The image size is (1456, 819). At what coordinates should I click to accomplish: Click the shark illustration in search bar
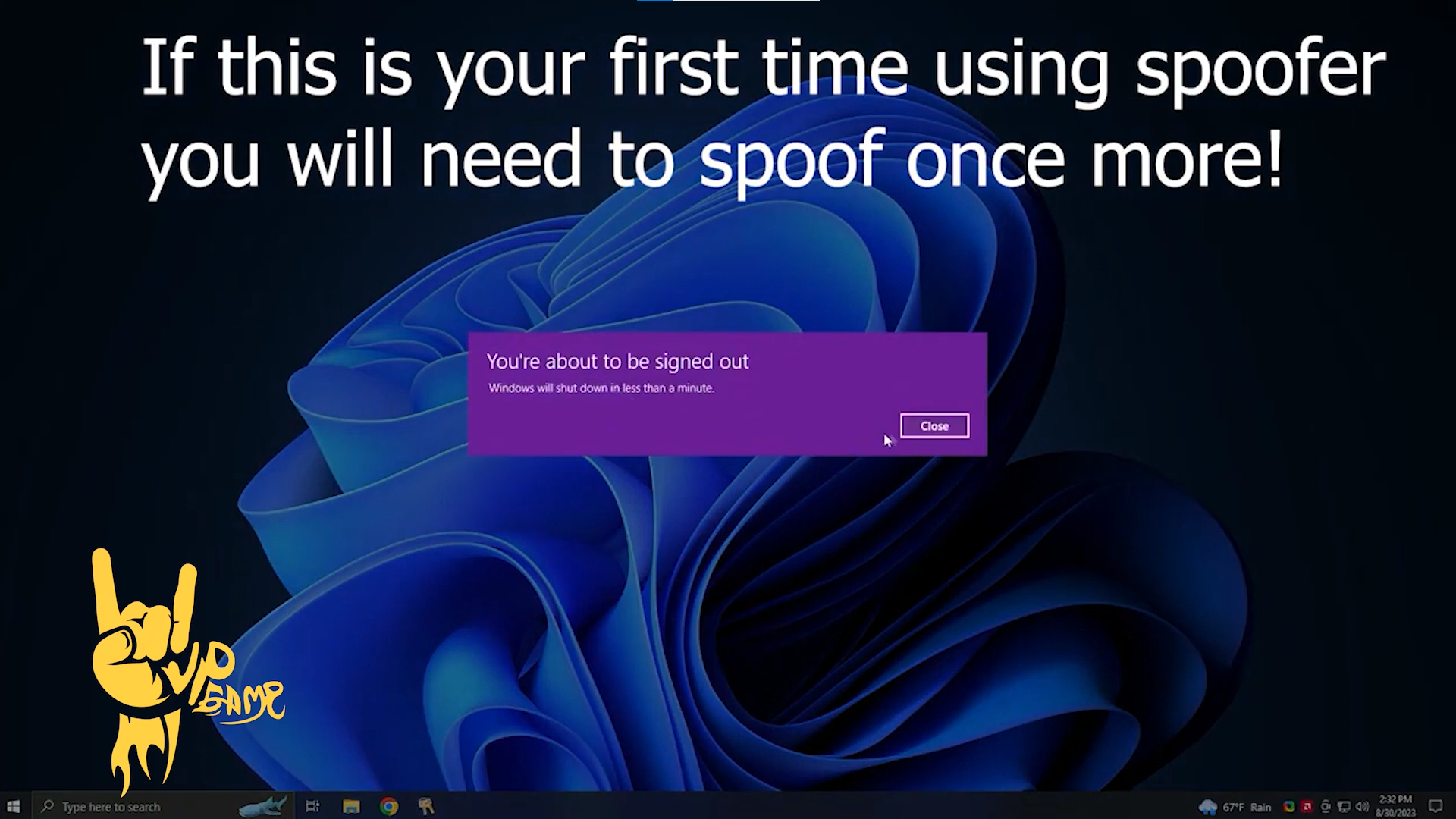(x=262, y=805)
